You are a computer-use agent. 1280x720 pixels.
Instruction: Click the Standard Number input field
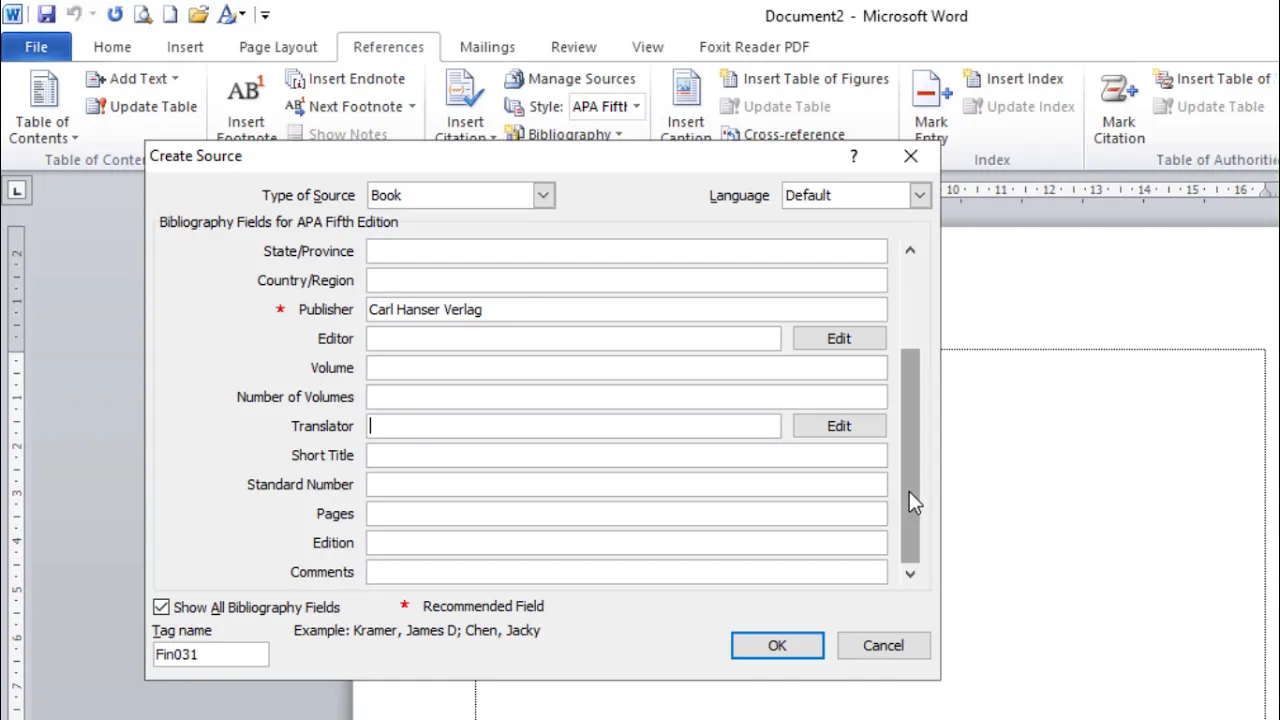(x=626, y=484)
